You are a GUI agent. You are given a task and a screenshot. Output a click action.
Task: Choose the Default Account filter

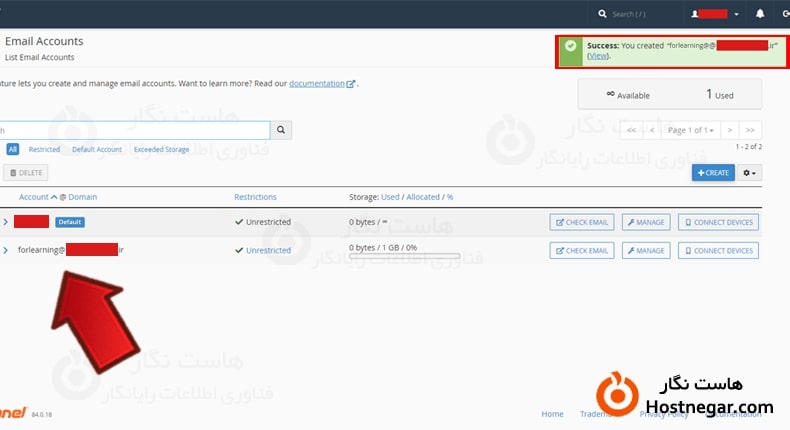[97, 149]
